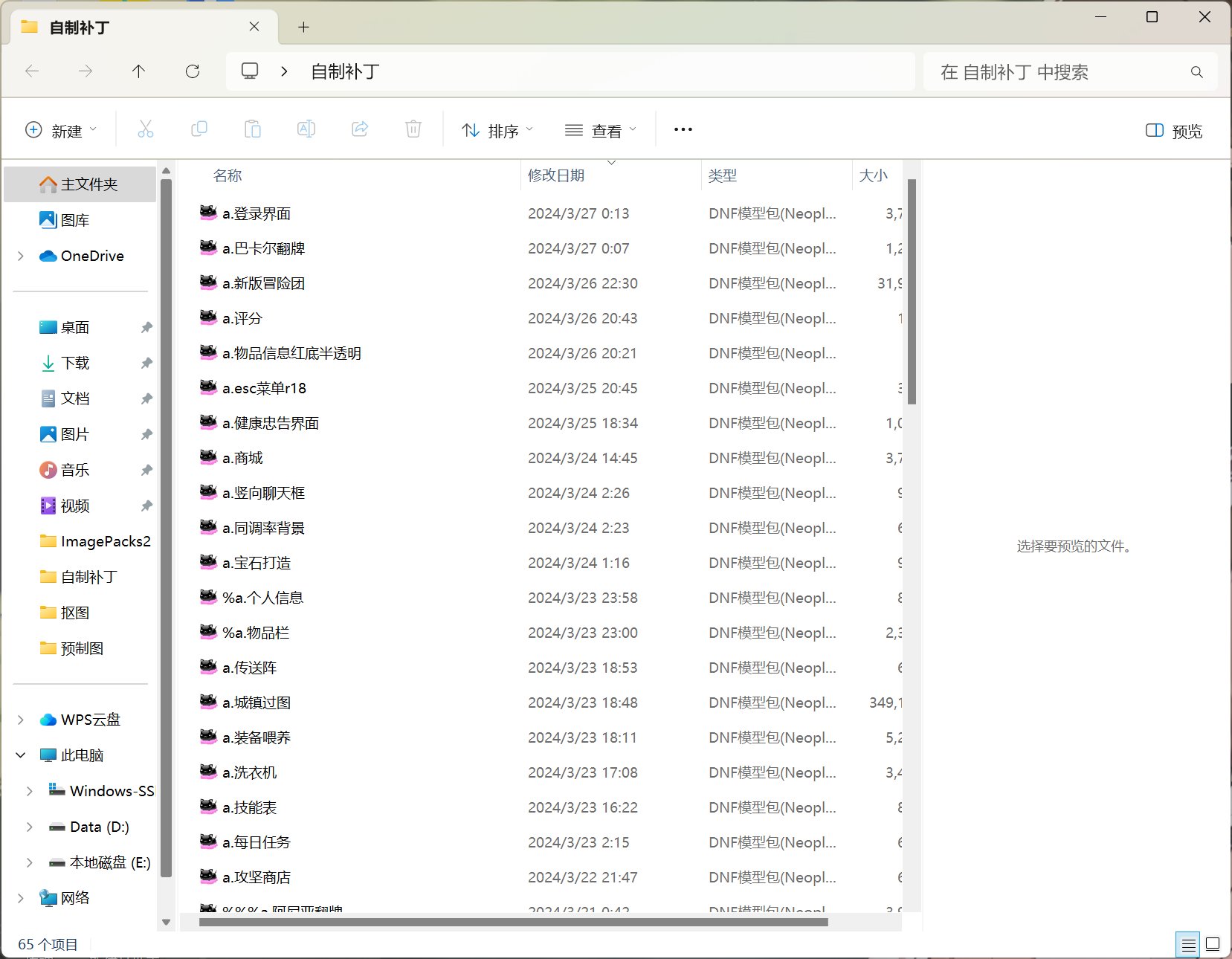
Task: Expand OneDrive in navigation pane
Action: (x=21, y=256)
